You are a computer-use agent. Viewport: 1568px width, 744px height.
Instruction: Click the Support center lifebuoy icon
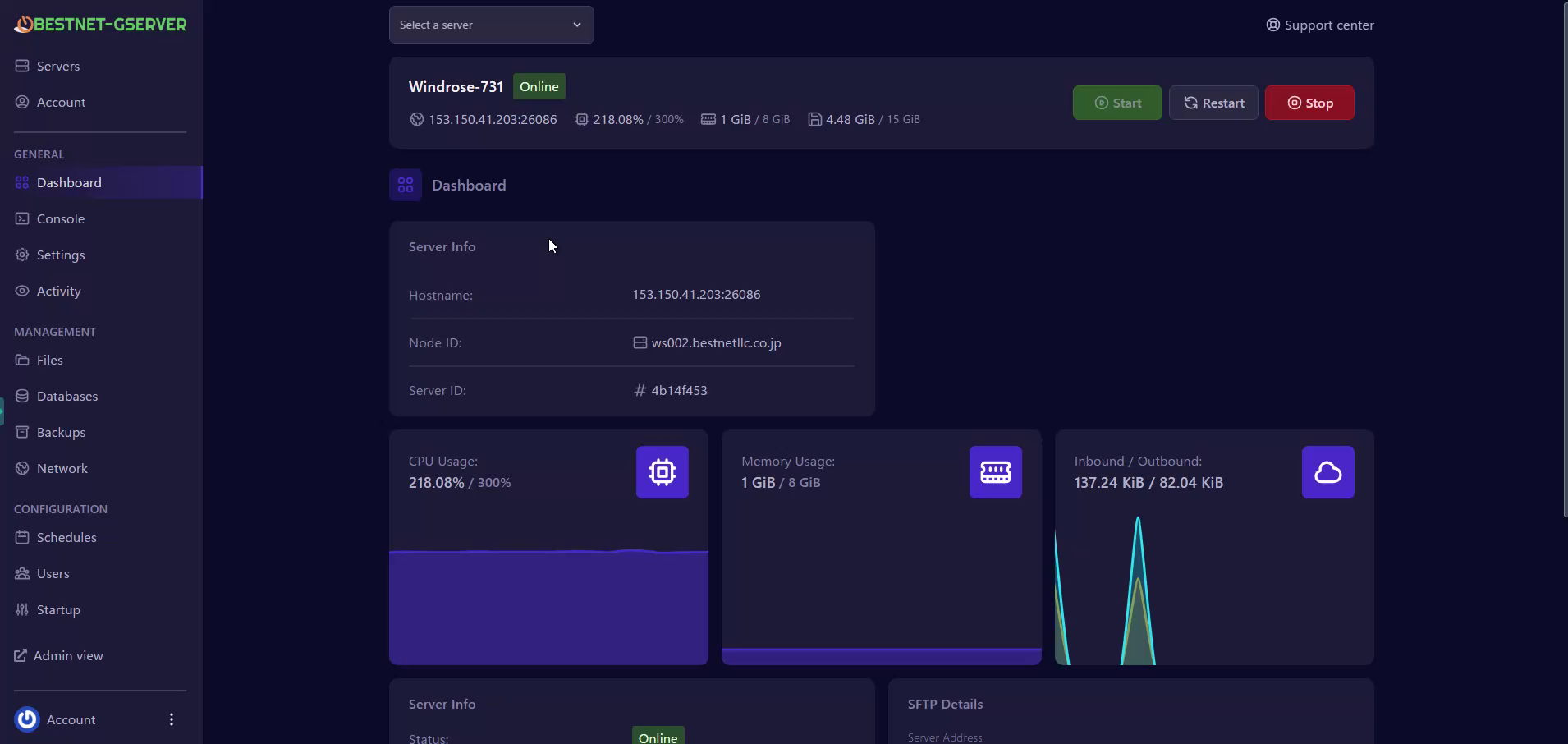(1272, 25)
